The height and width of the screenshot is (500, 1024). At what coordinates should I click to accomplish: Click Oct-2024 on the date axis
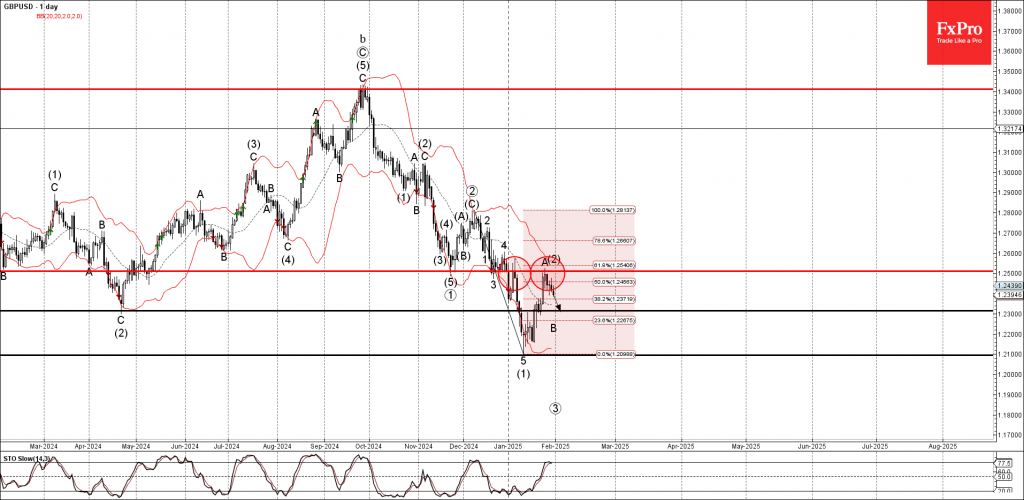[x=369, y=444]
